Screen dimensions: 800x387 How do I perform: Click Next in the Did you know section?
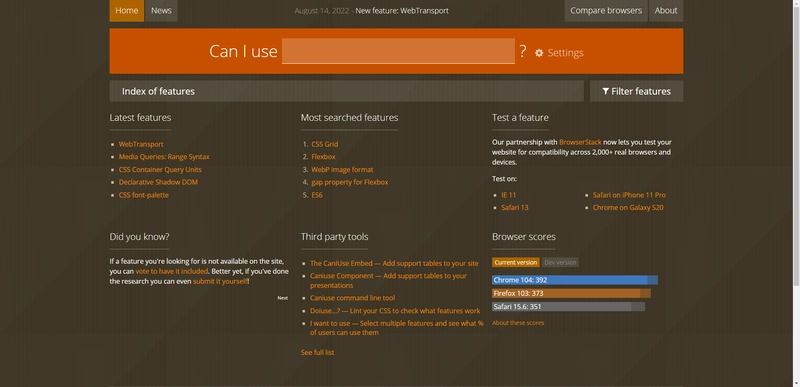tap(283, 298)
